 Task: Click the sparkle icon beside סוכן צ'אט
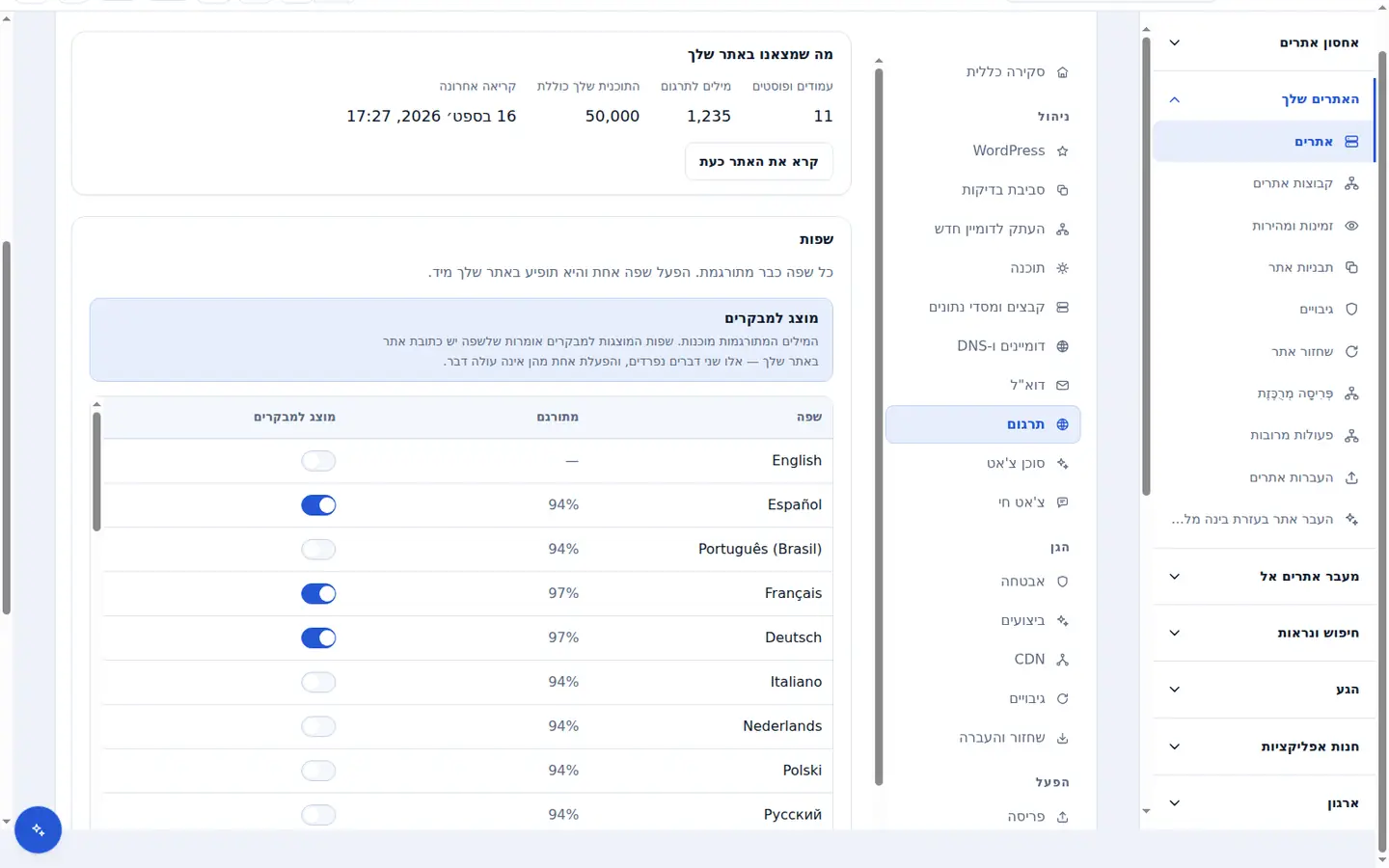coord(1062,464)
